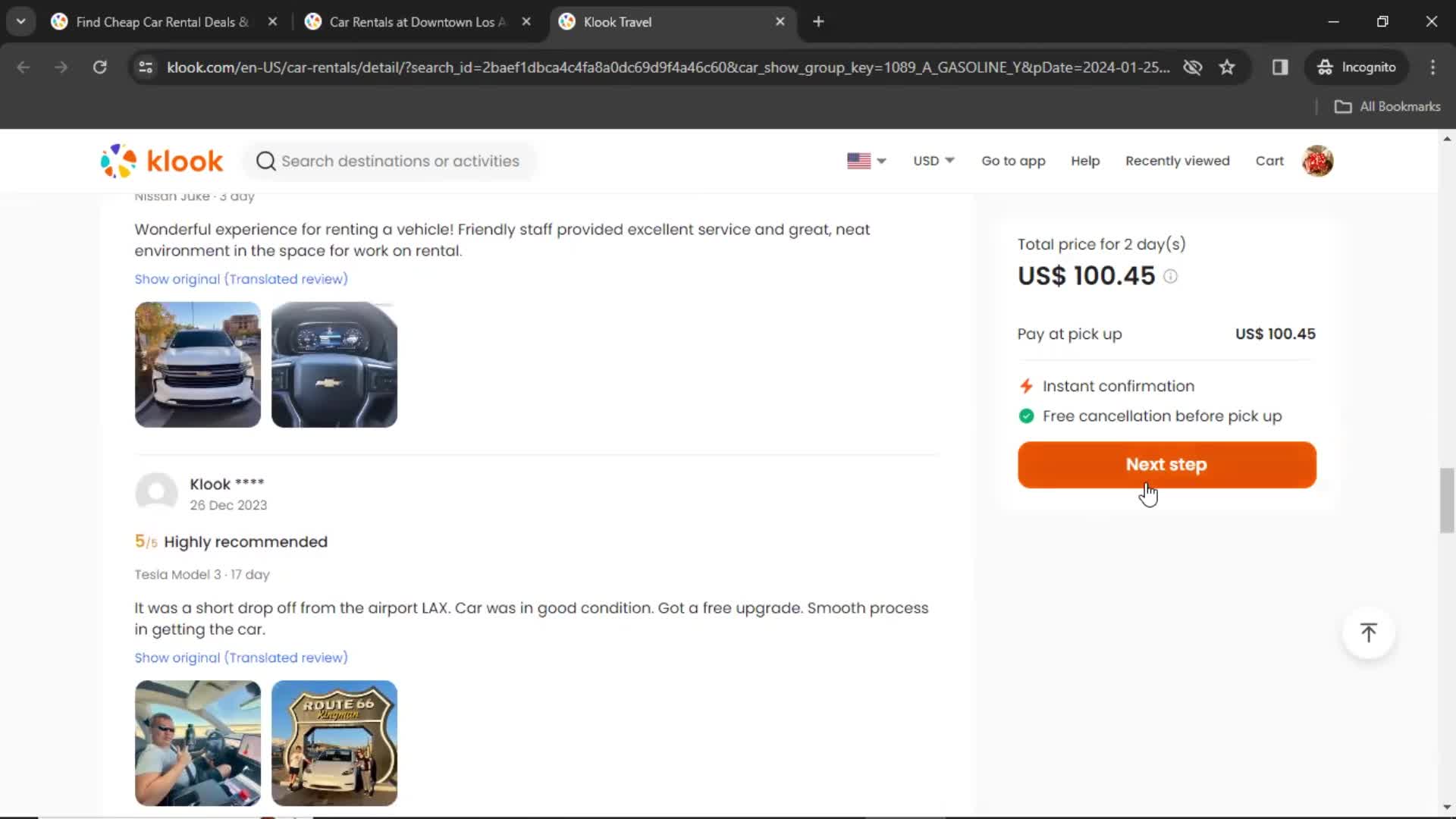
Task: Open the search destinations field icon
Action: pyautogui.click(x=265, y=160)
